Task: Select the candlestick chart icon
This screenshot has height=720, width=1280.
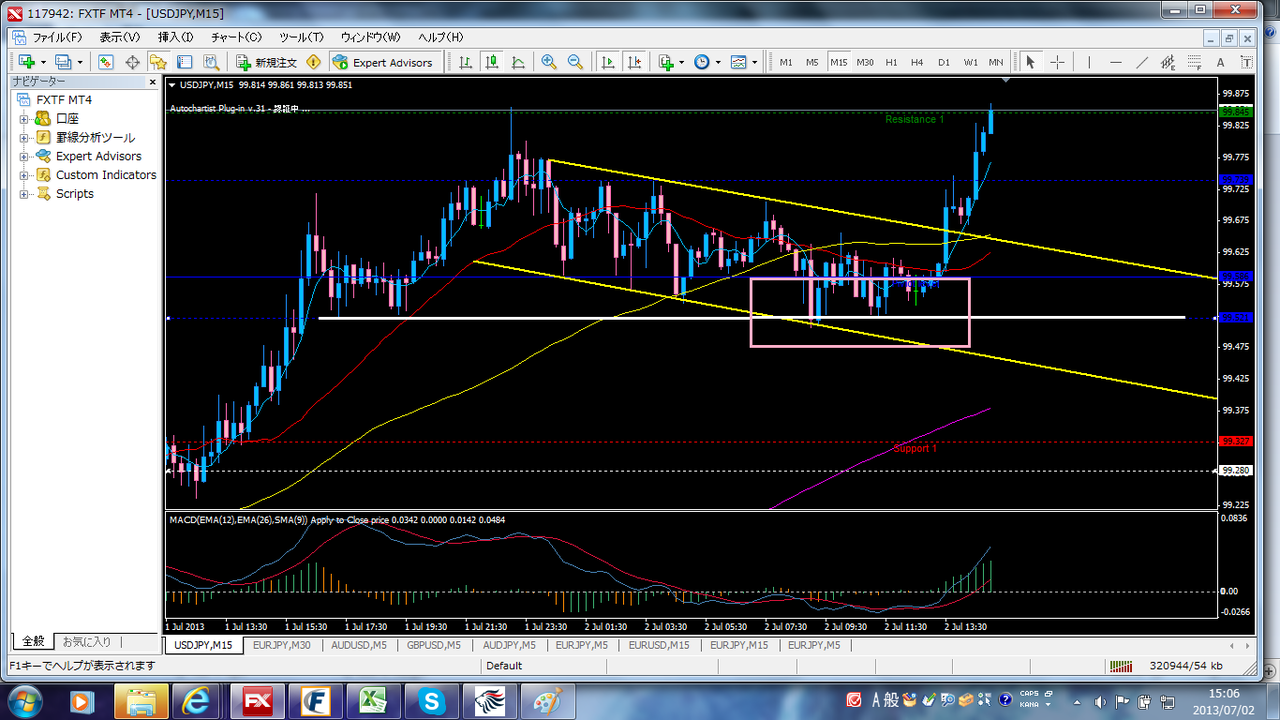Action: tap(492, 62)
